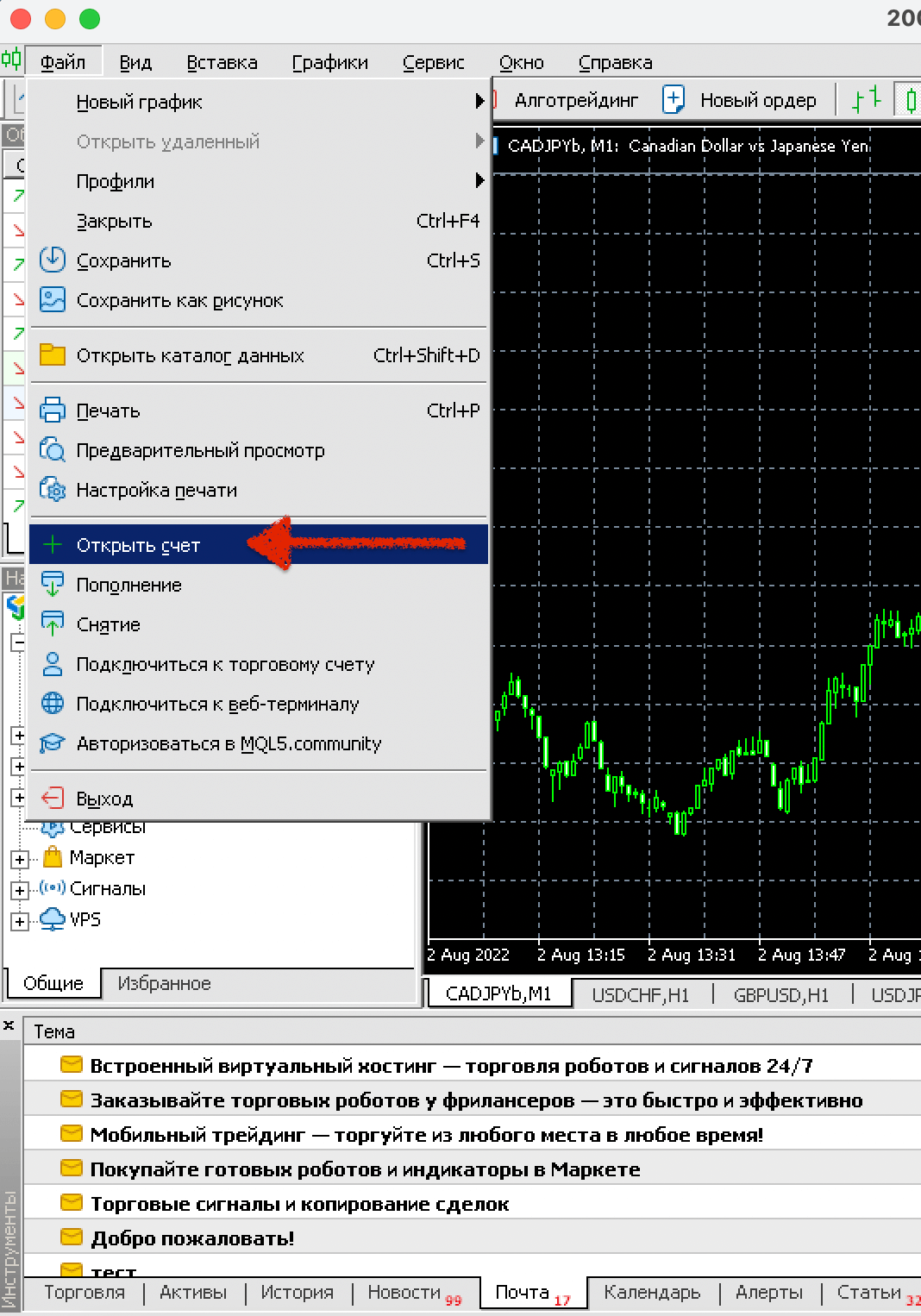Click the Deposit (Пополнение) icon
Viewport: 921px width, 1316px height.
pos(53,585)
